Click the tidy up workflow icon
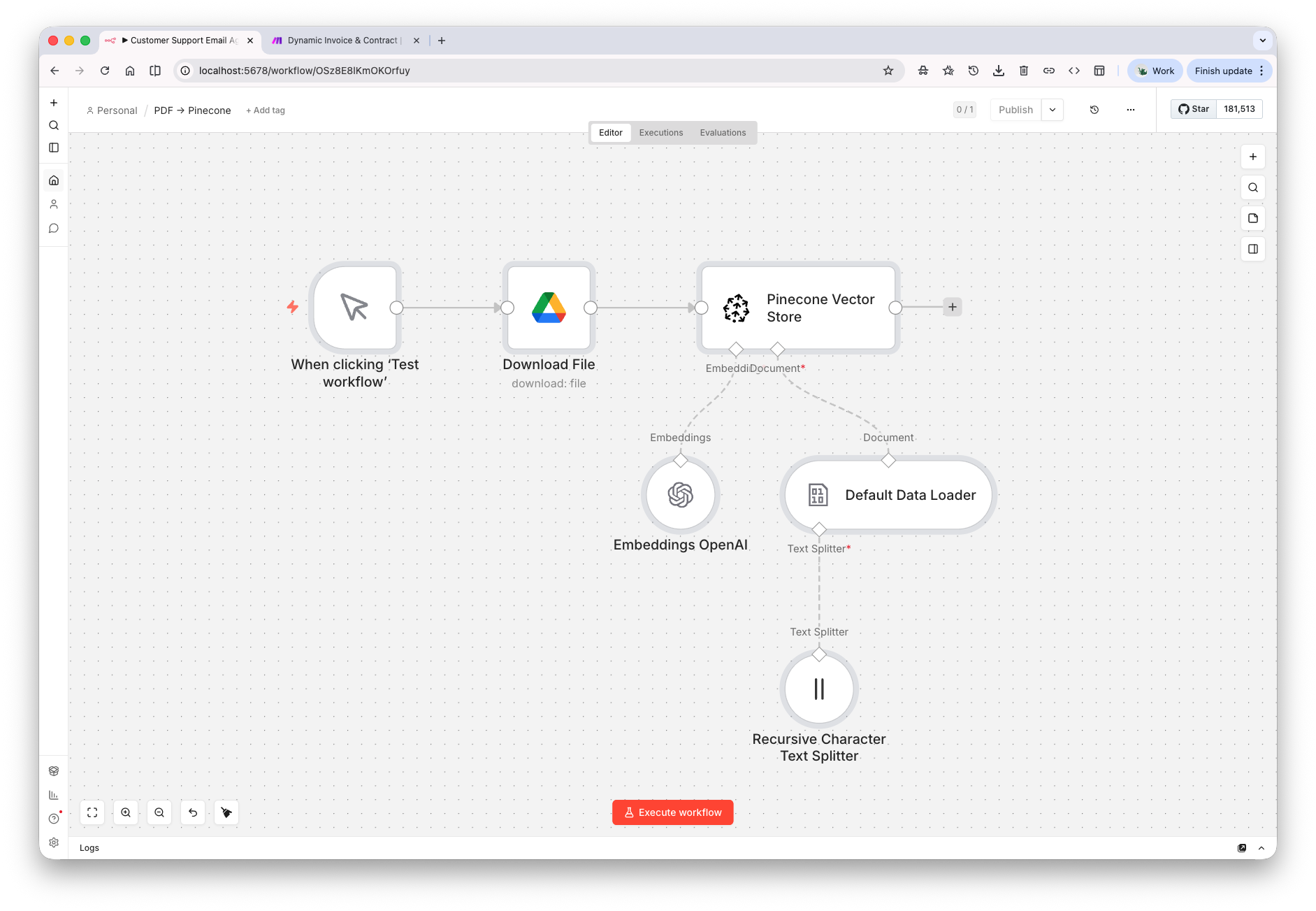The width and height of the screenshot is (1316, 911). pyautogui.click(x=226, y=812)
